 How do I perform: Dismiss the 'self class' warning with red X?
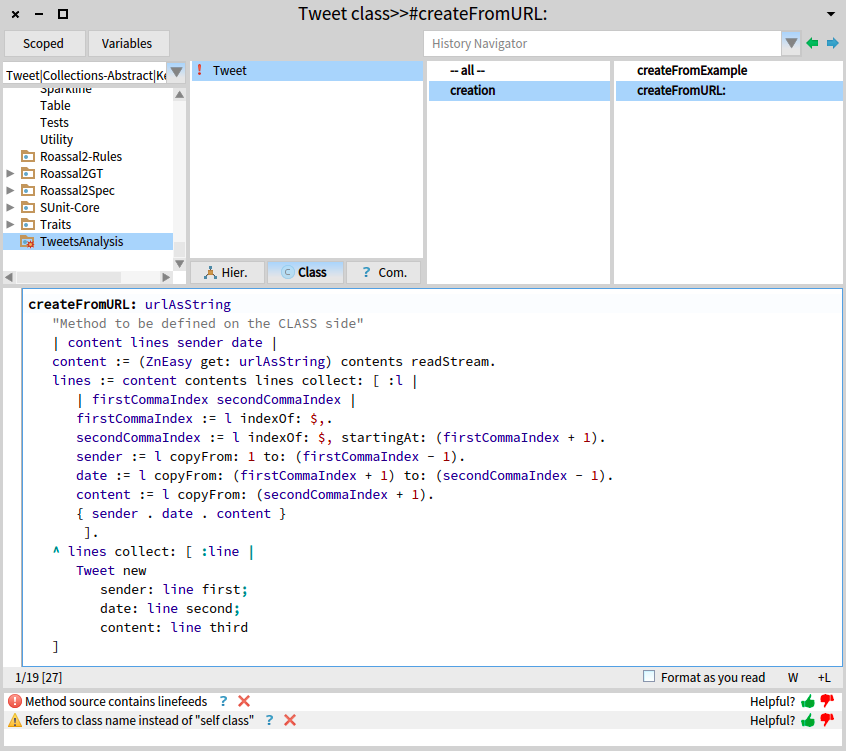tap(290, 720)
